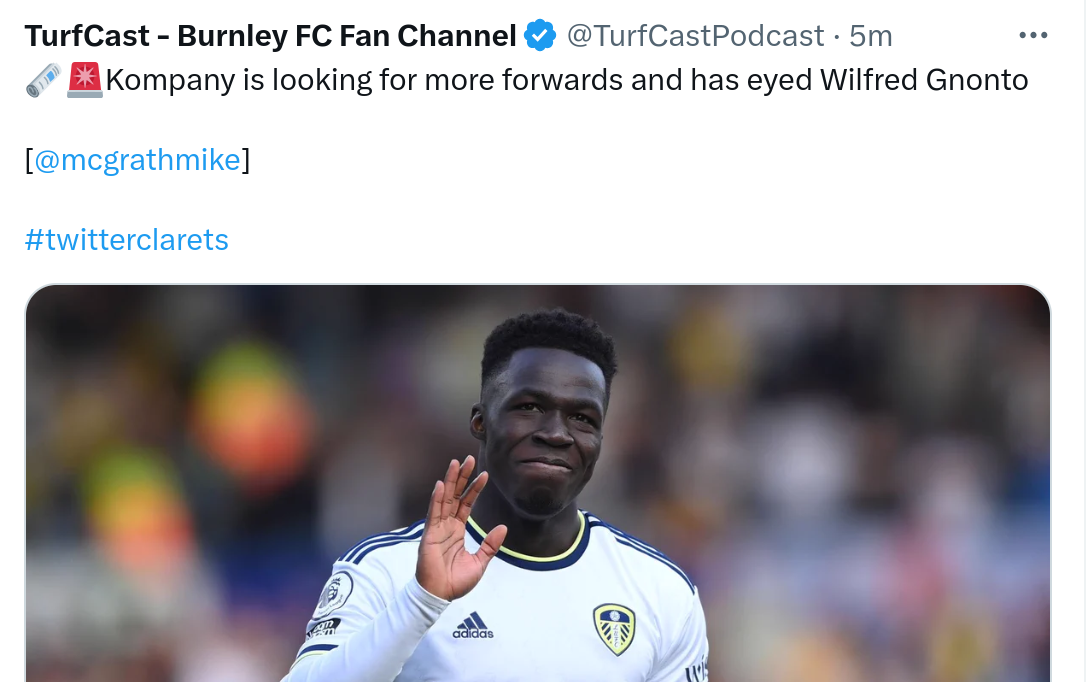Click the Leeds United crest on the shirt

[613, 629]
